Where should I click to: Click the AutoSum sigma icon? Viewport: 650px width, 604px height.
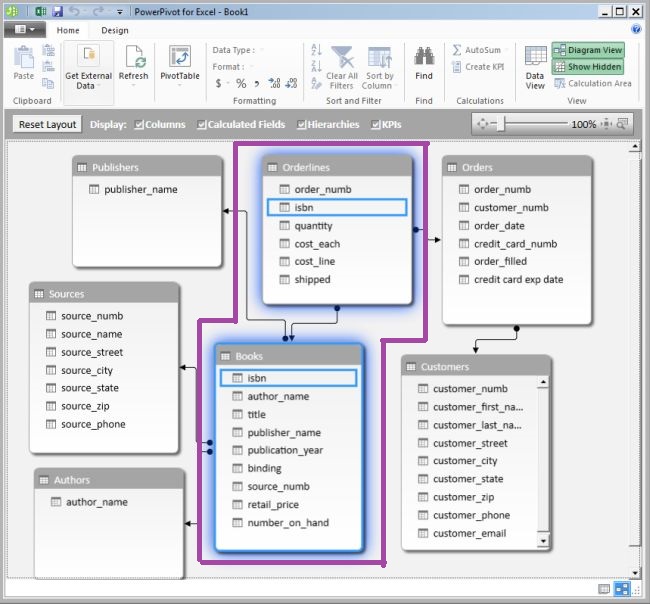click(x=457, y=50)
